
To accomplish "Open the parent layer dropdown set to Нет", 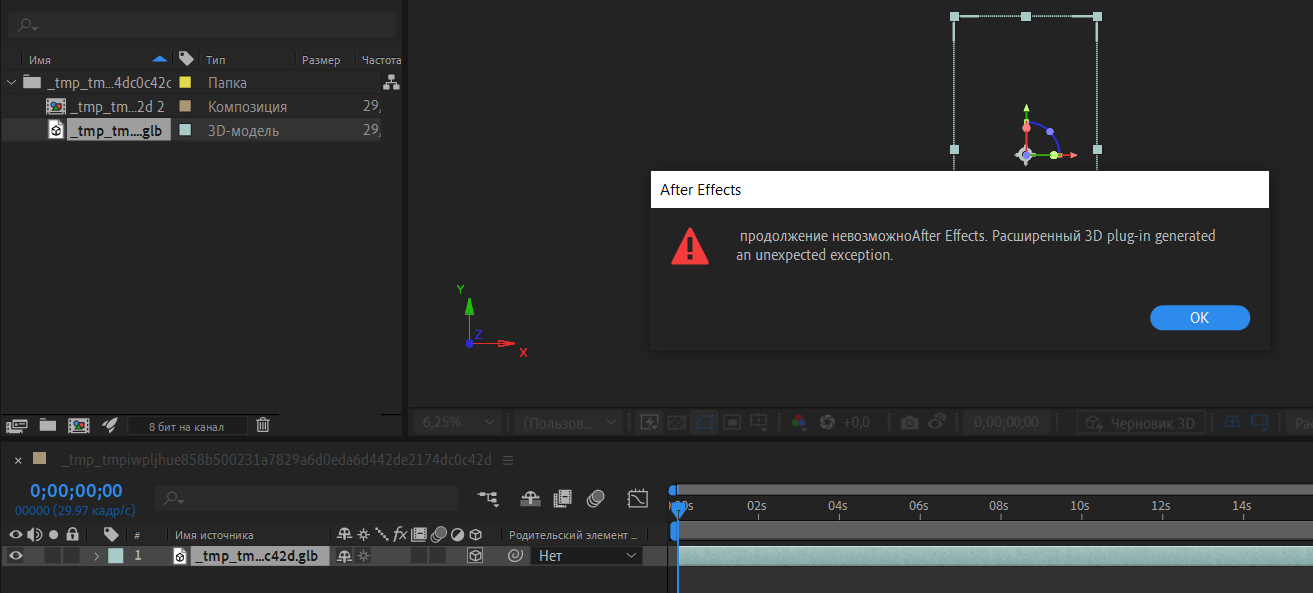I will tap(587, 556).
